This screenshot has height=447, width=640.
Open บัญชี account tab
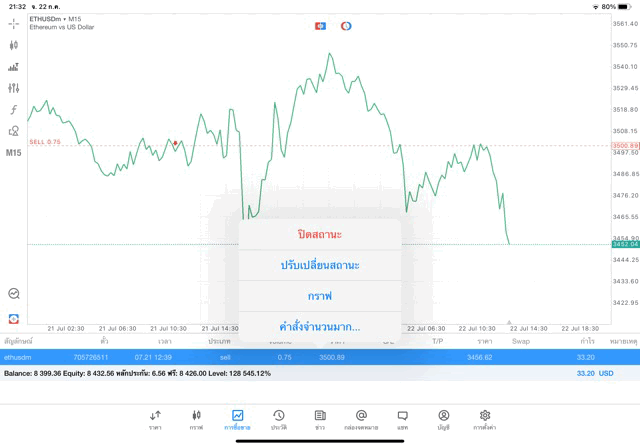click(x=443, y=418)
